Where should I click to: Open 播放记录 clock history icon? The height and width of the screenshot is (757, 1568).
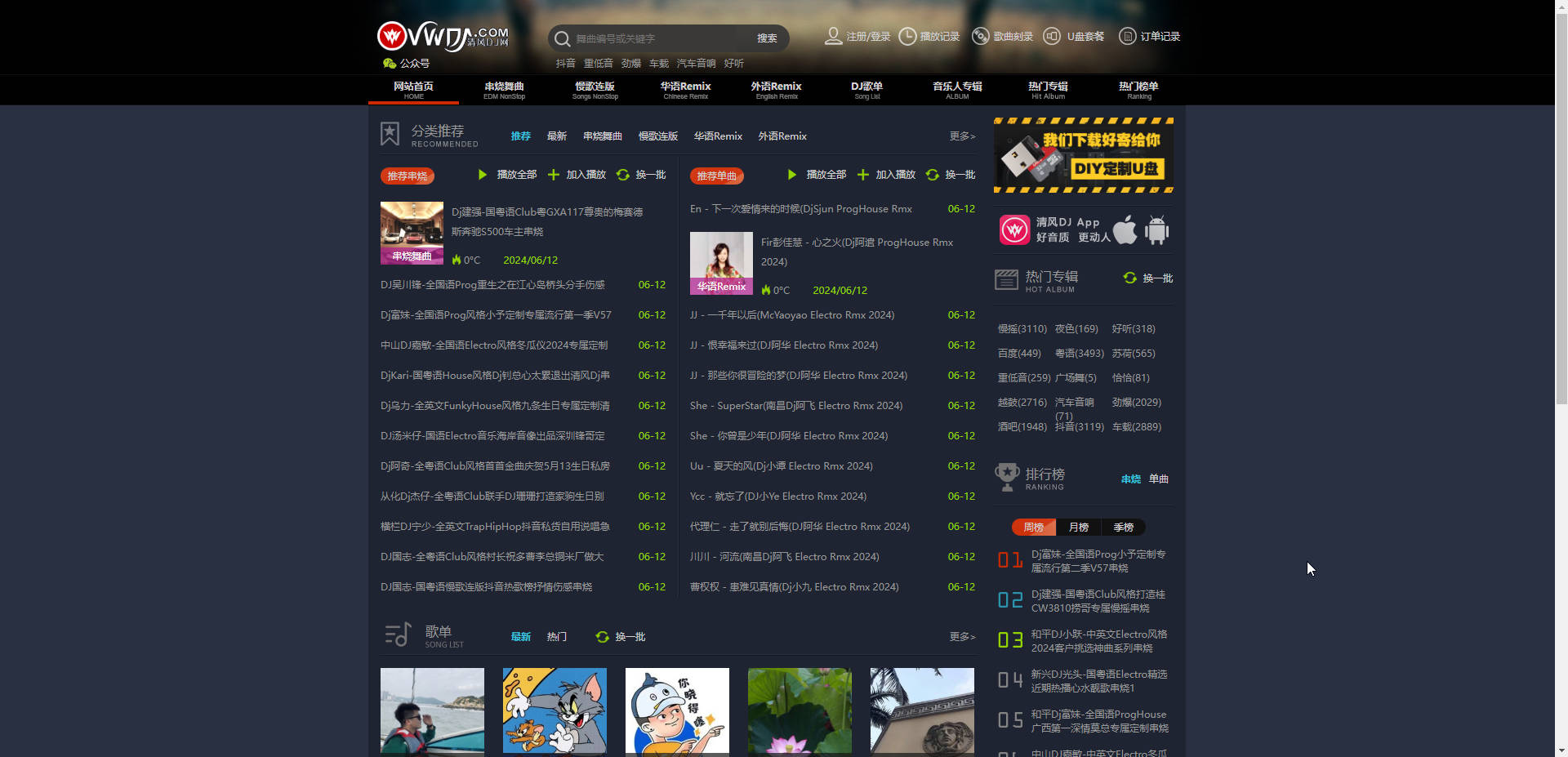coord(907,36)
